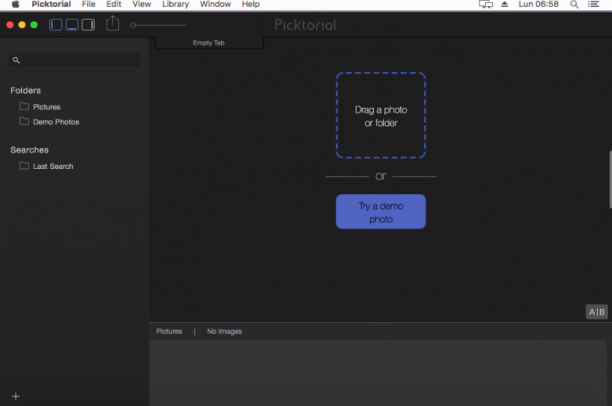Switch to the Empty Tab
This screenshot has height=406, width=612.
point(209,43)
